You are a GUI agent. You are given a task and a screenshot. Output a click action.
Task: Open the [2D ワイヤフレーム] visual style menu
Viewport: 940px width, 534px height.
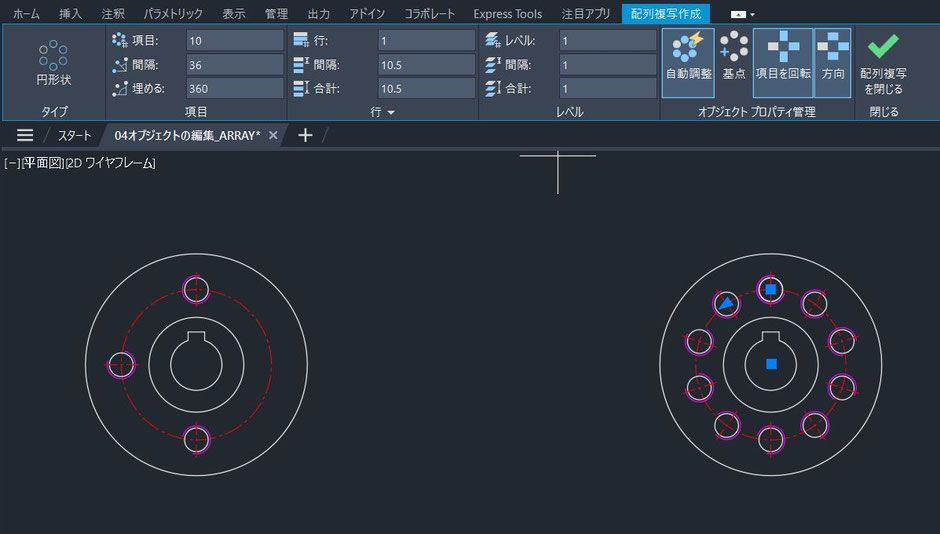click(110, 163)
